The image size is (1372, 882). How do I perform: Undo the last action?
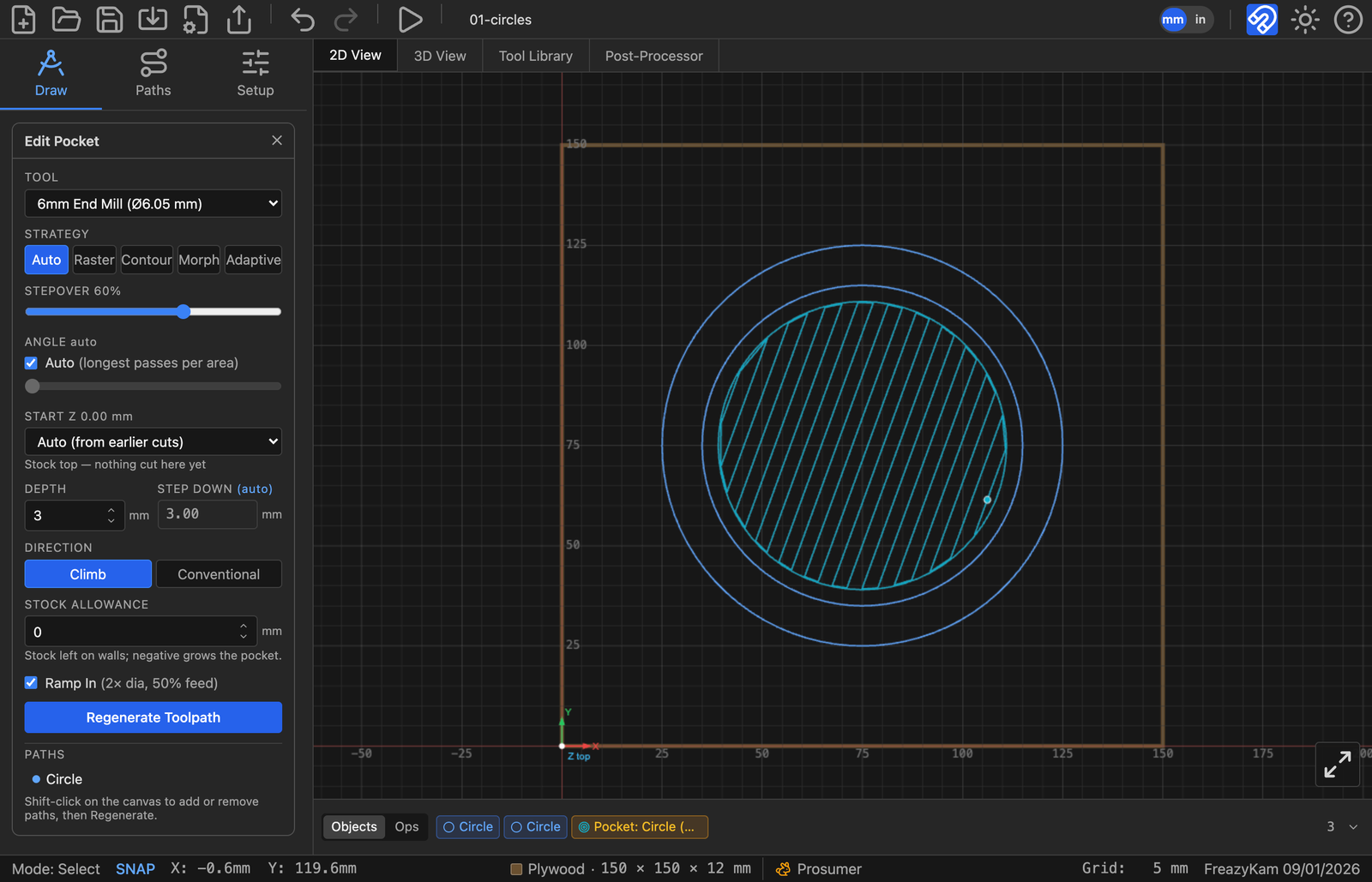tap(302, 19)
